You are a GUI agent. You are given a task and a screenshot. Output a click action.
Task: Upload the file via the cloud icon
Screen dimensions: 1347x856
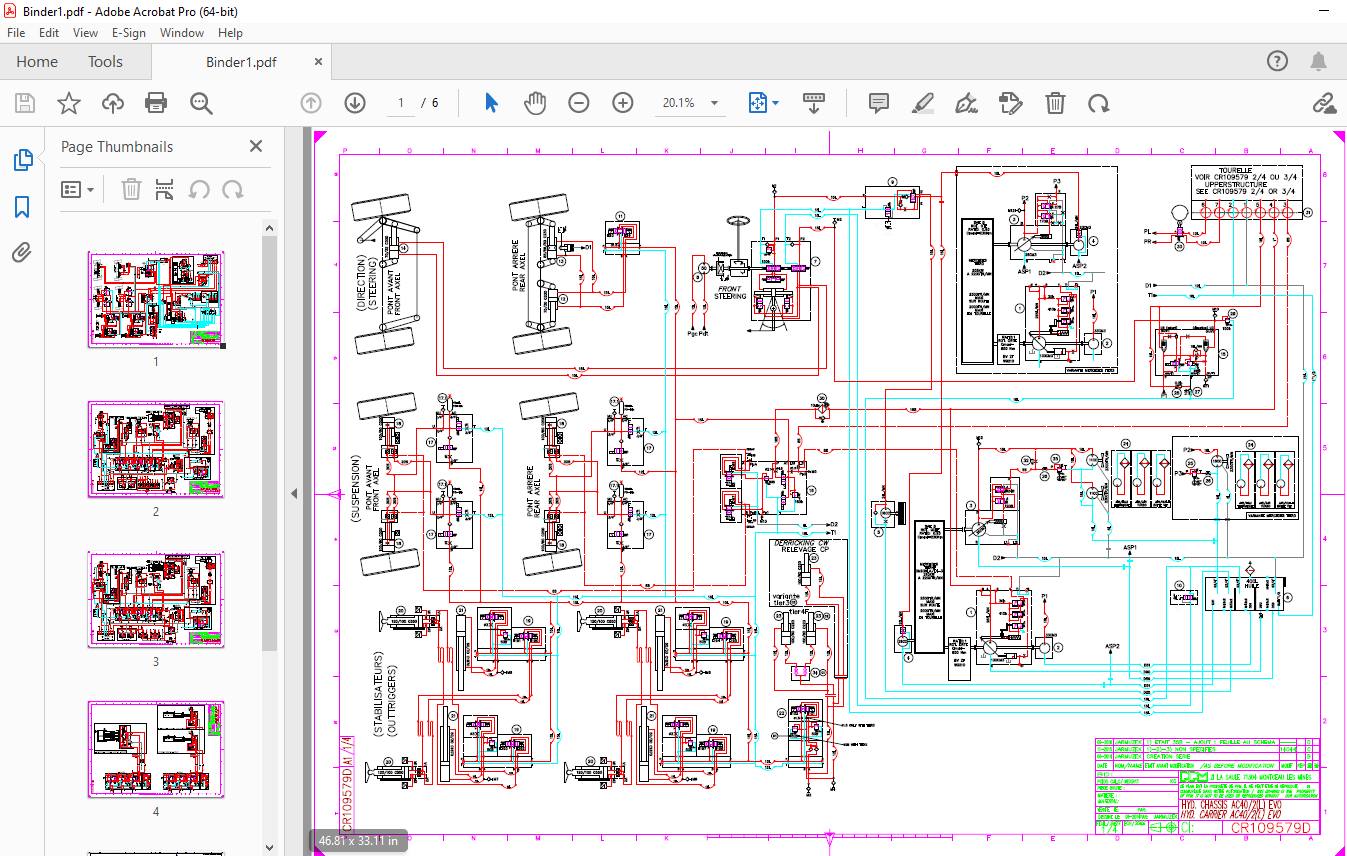[112, 103]
